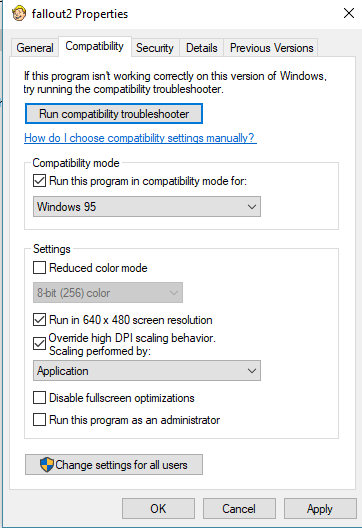Enable Reduced color mode checkbox
This screenshot has width=362, height=528.
point(39,268)
